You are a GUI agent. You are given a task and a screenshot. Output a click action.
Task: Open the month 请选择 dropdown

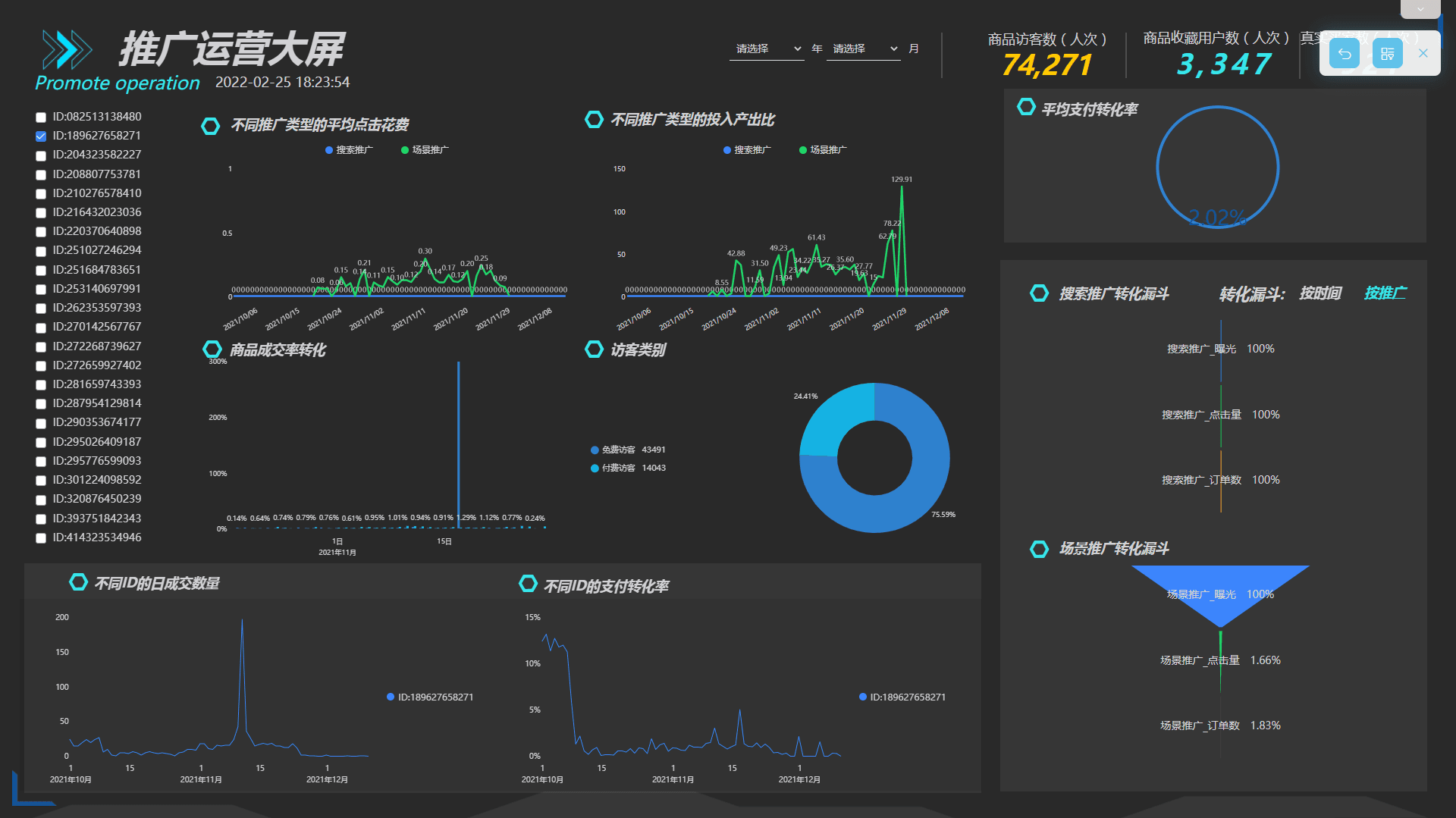[x=863, y=49]
